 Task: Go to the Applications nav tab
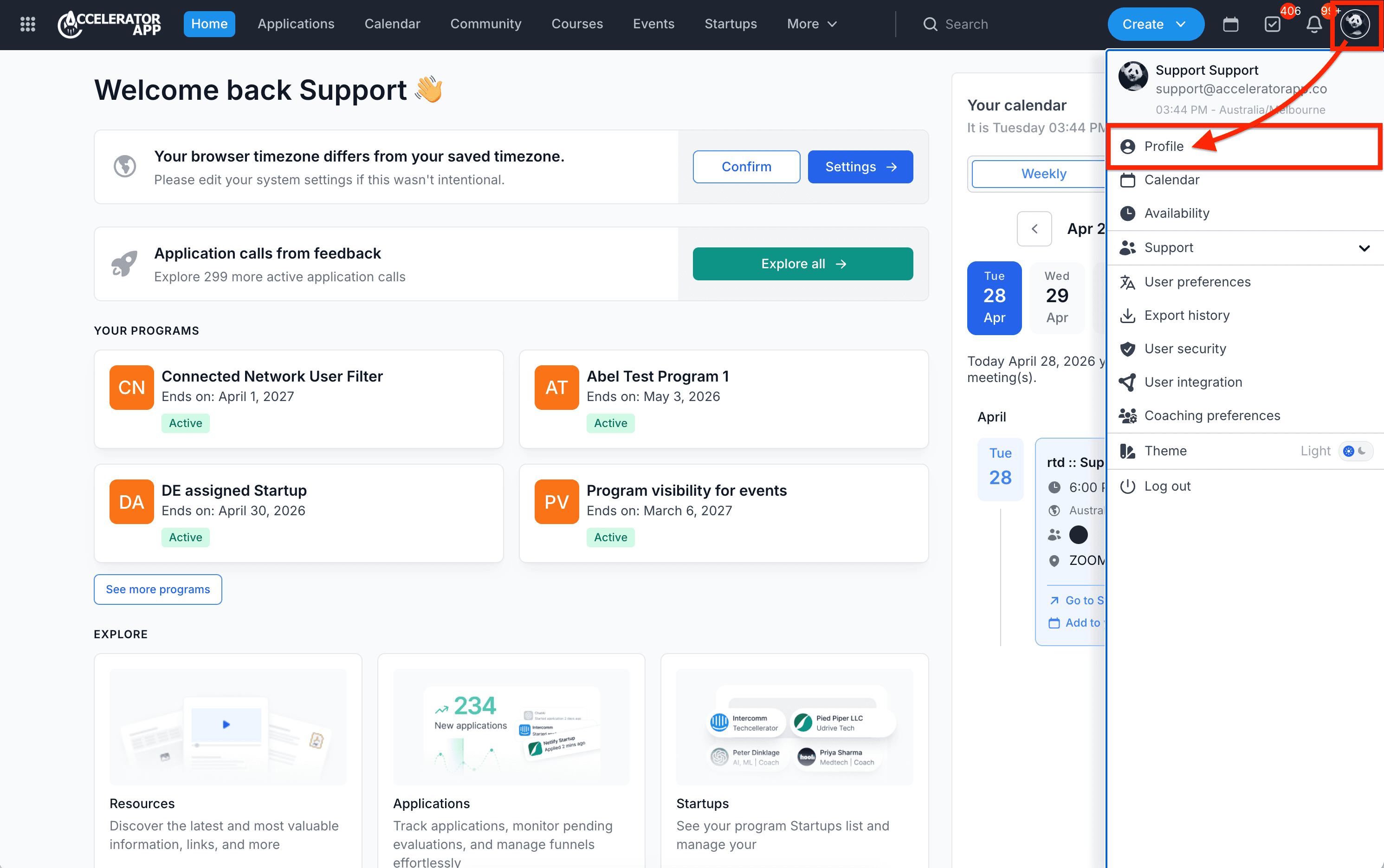click(296, 24)
